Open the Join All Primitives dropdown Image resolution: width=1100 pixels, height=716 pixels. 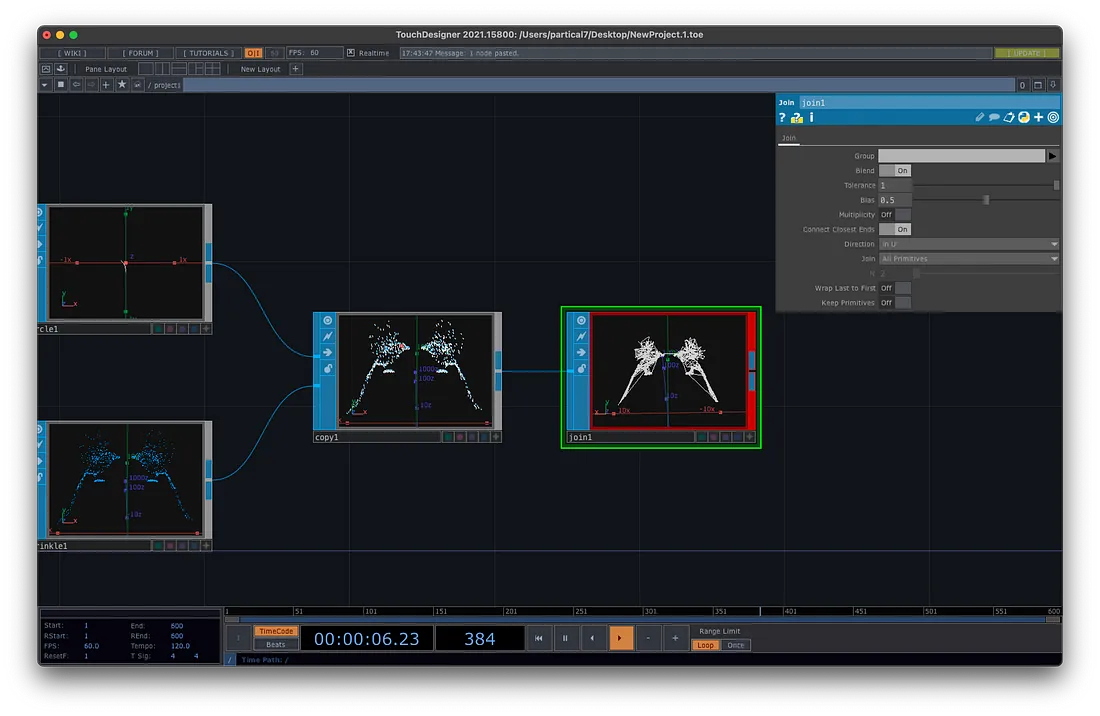click(968, 259)
